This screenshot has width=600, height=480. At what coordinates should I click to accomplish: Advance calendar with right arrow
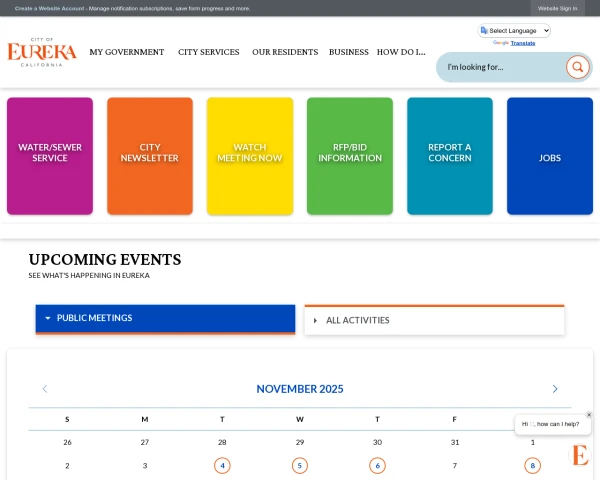point(555,389)
